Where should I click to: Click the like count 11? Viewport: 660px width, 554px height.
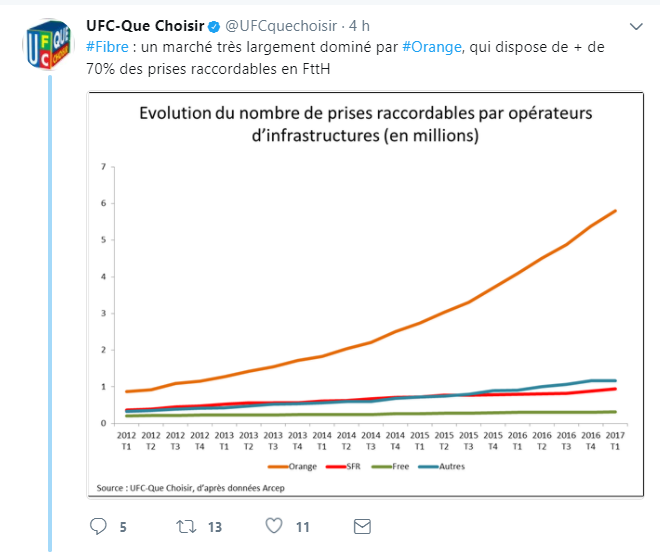click(x=303, y=527)
